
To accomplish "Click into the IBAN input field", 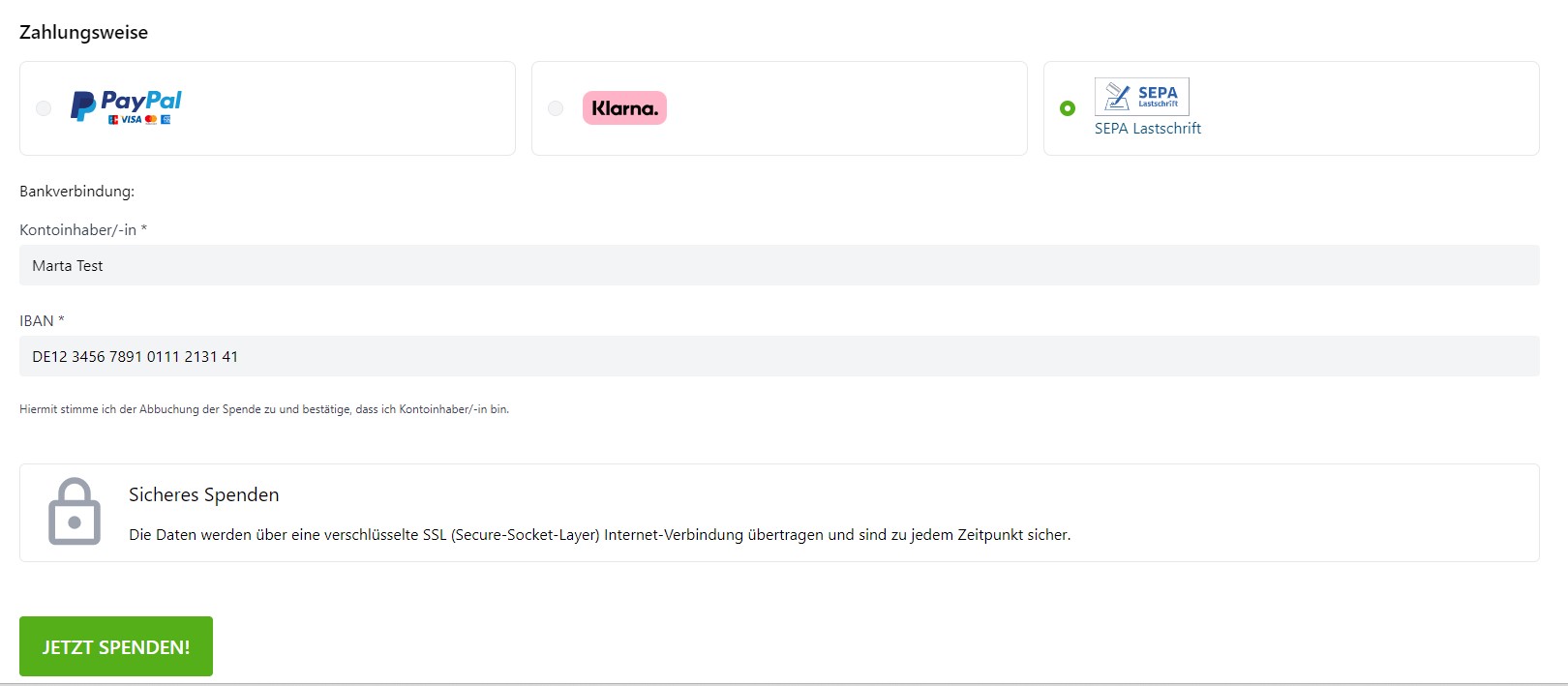I will pyautogui.click(x=778, y=356).
